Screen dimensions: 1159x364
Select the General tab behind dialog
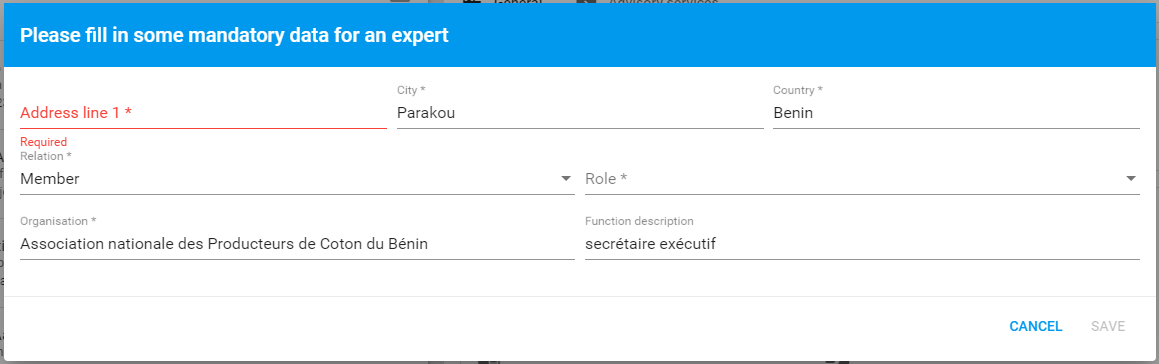tap(517, 2)
